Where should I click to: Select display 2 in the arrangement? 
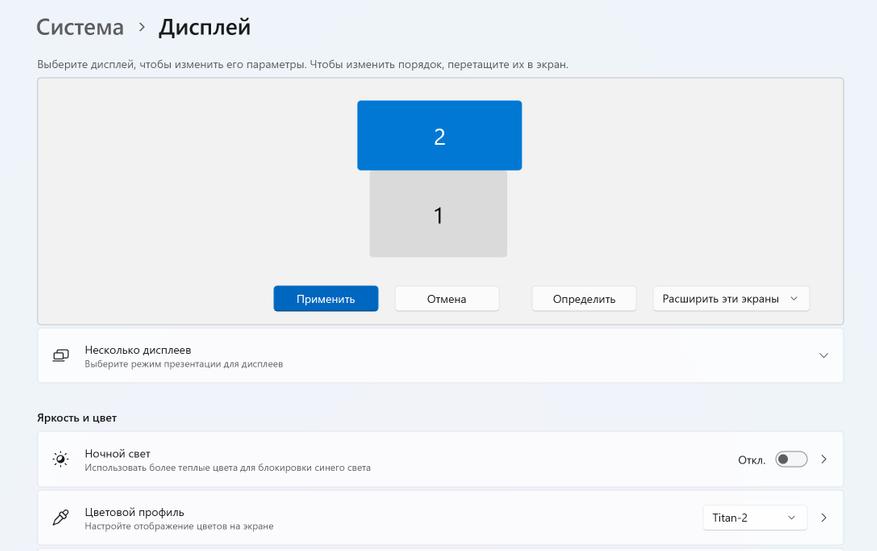(x=439, y=135)
